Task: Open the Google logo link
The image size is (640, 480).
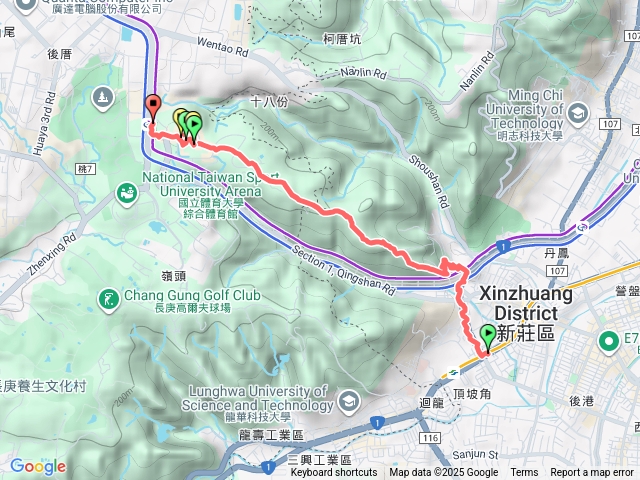Action: (x=38, y=467)
